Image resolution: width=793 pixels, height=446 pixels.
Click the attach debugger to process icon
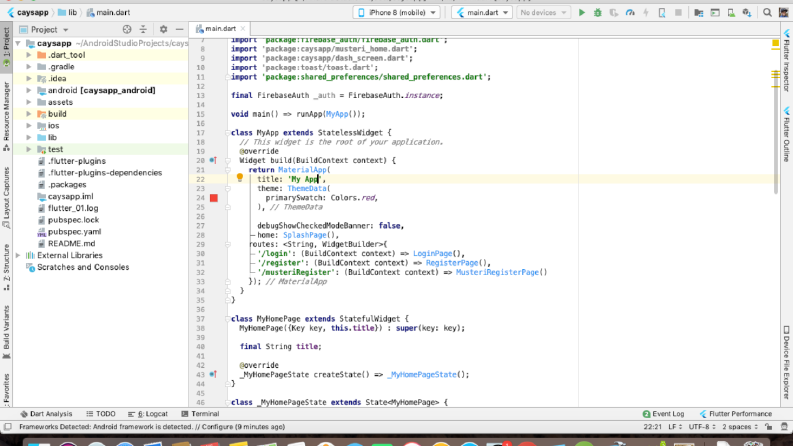[x=662, y=13]
